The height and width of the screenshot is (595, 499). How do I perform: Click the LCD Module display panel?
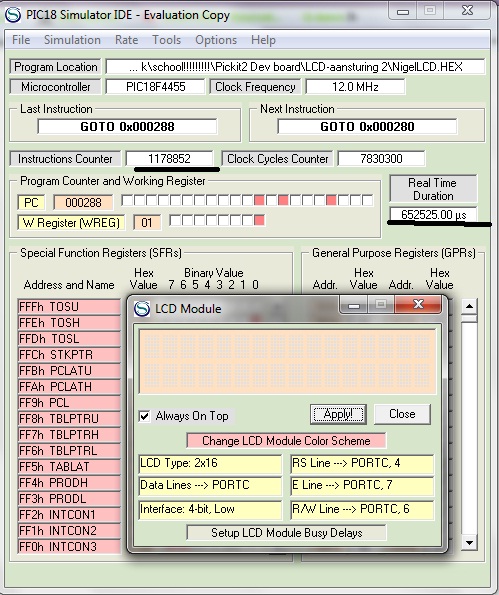coord(288,362)
